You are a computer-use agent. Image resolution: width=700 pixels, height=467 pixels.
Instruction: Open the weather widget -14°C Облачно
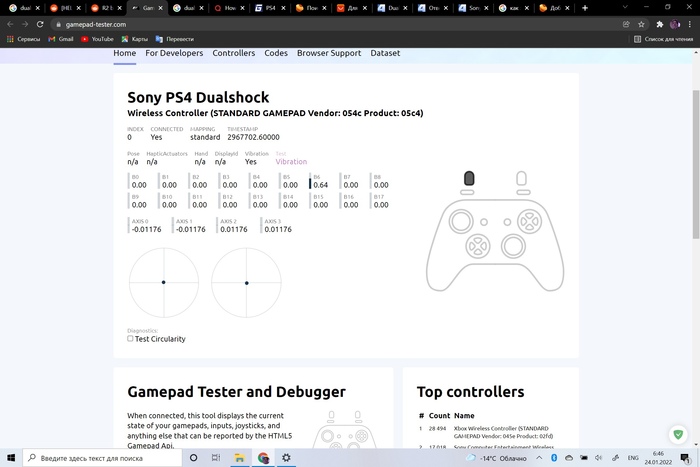click(496, 458)
